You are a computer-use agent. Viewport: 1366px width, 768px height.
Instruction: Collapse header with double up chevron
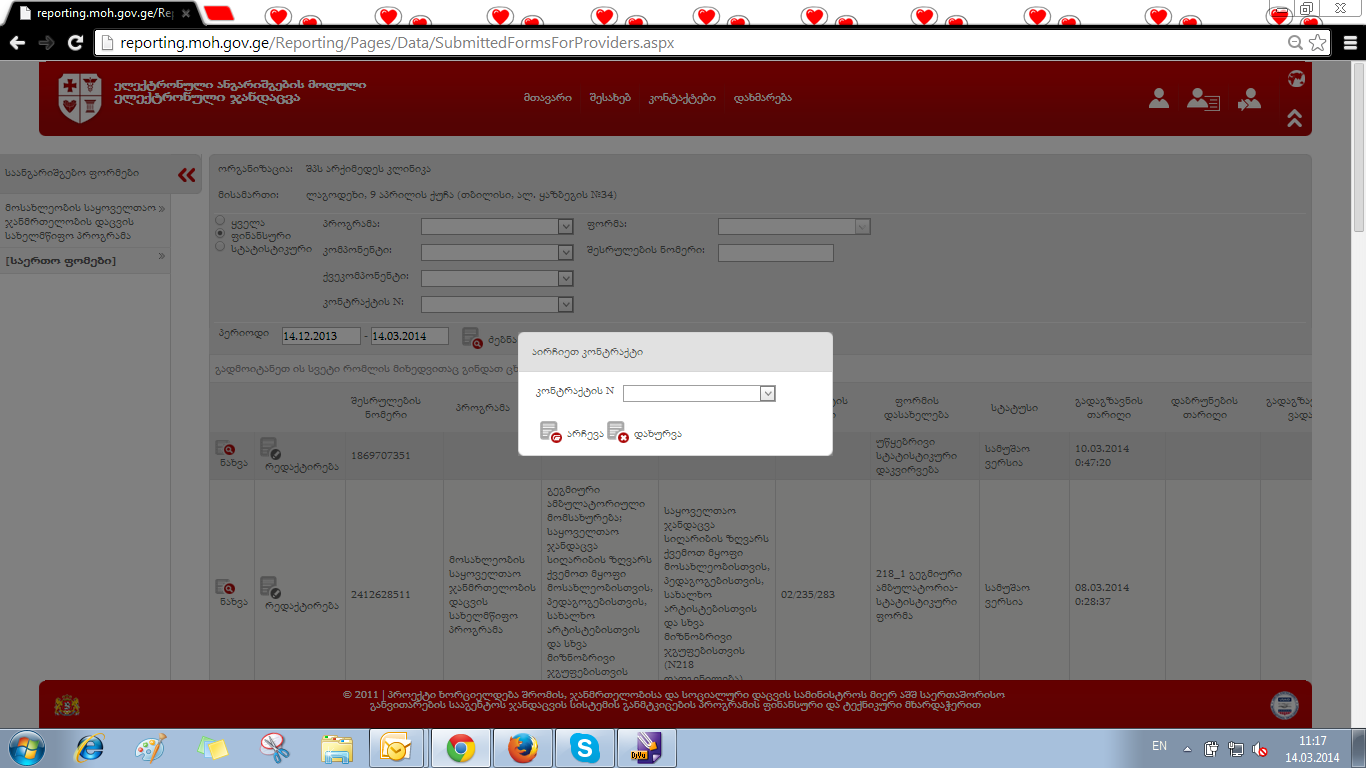point(1294,119)
